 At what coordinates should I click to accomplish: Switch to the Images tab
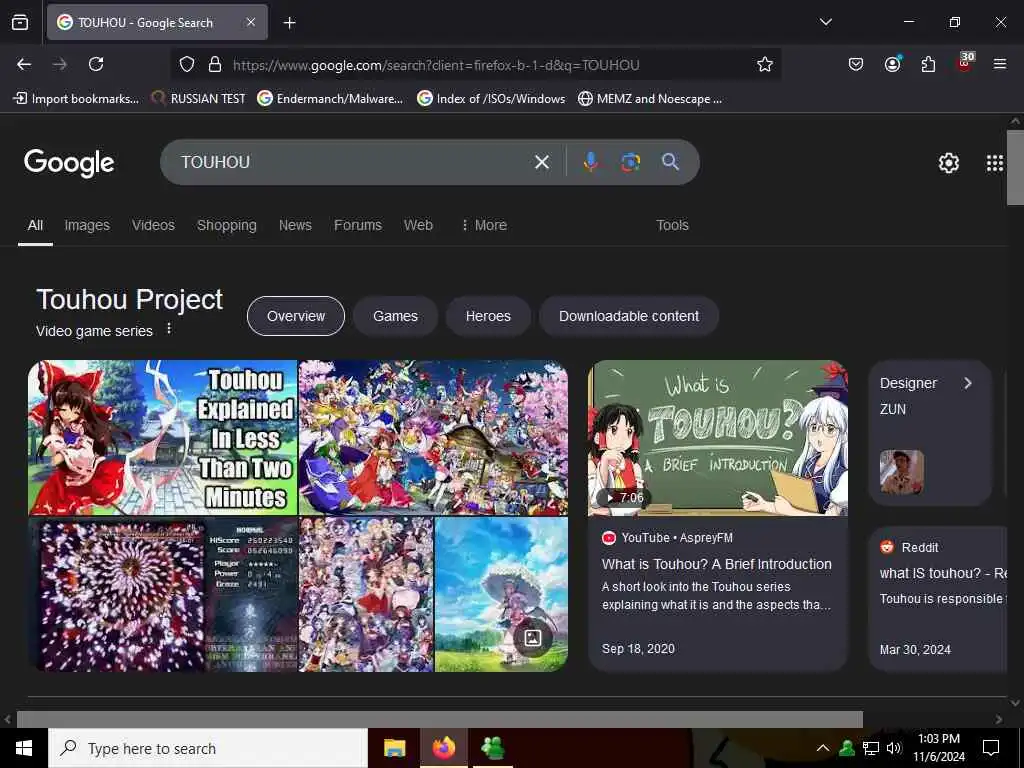coord(87,225)
